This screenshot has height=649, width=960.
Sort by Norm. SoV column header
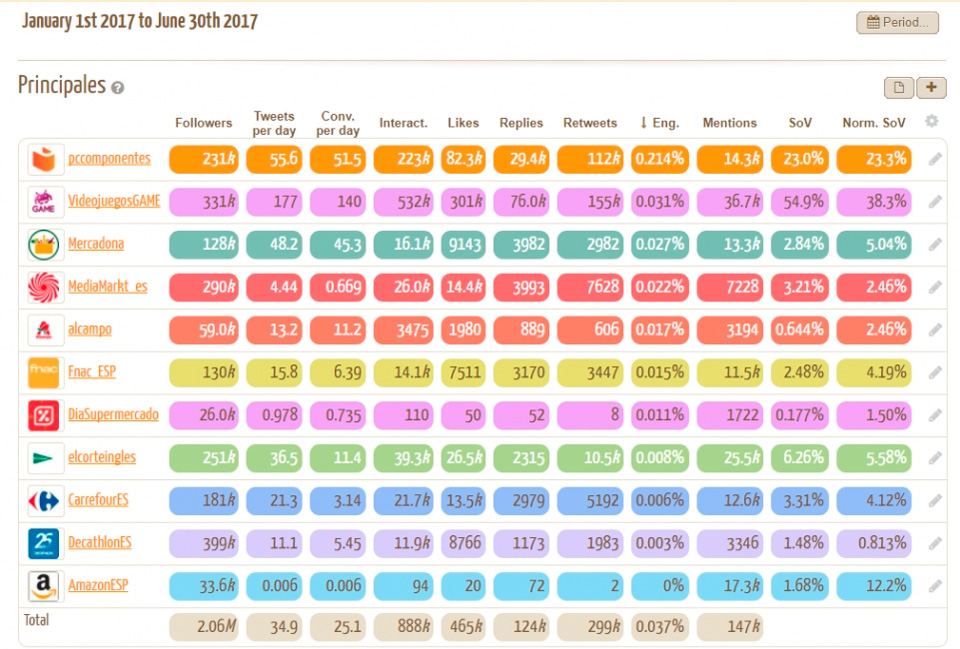[873, 123]
